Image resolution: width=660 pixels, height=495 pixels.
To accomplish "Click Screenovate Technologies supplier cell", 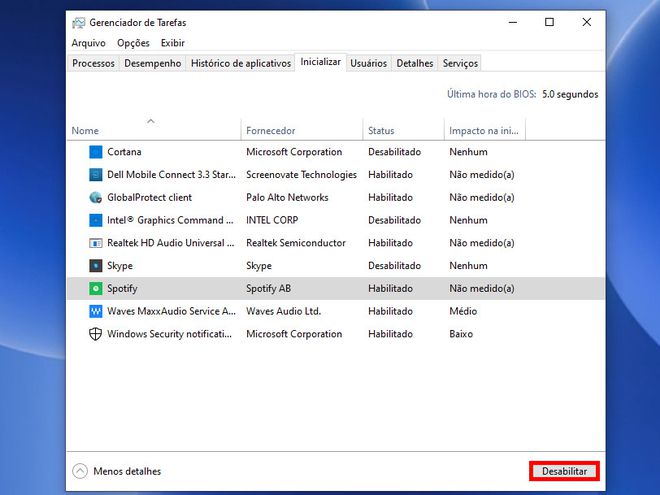I will (x=301, y=175).
